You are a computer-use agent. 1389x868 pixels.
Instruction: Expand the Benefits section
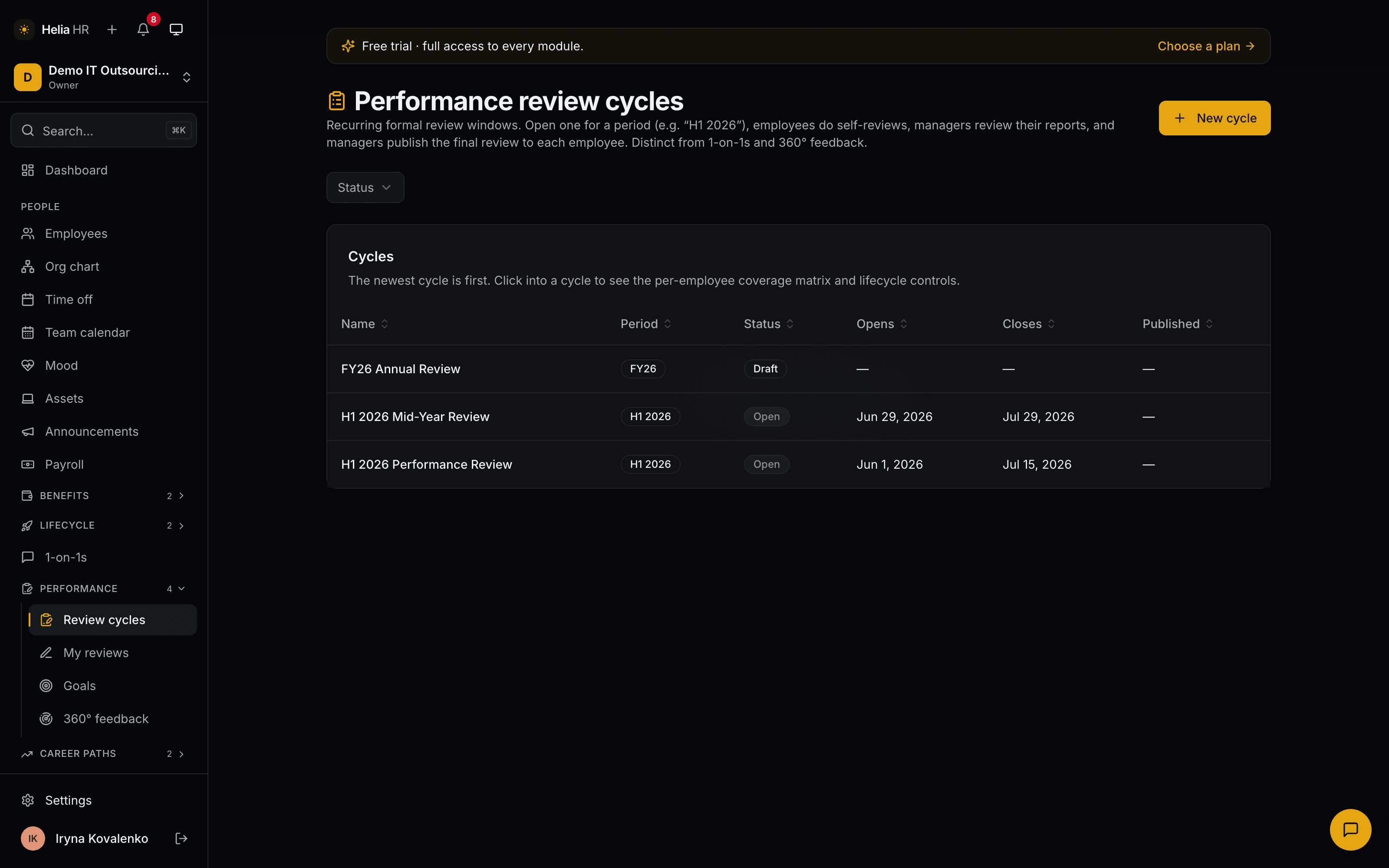point(104,496)
